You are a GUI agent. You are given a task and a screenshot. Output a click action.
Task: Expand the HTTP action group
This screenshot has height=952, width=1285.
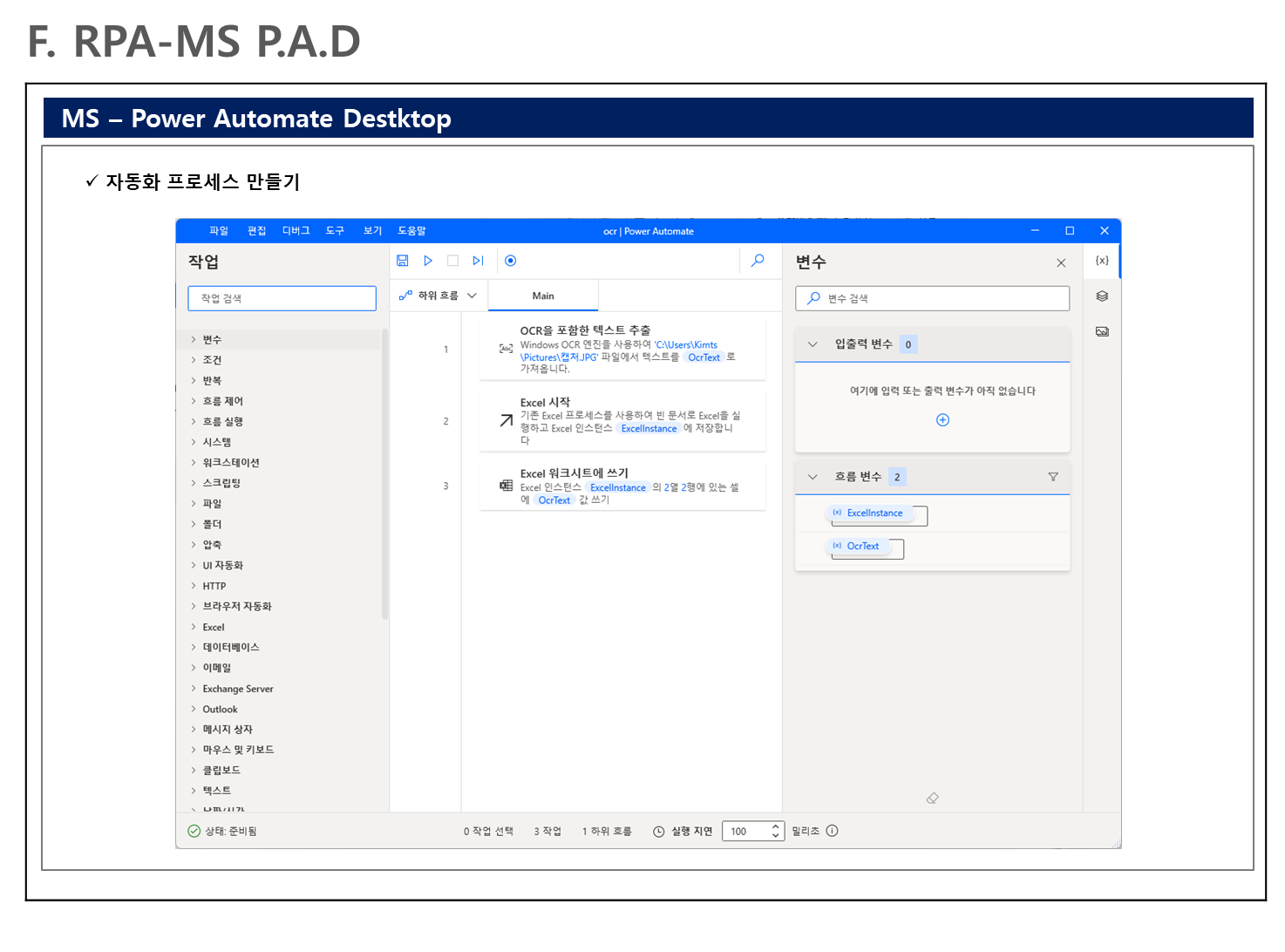click(x=194, y=586)
